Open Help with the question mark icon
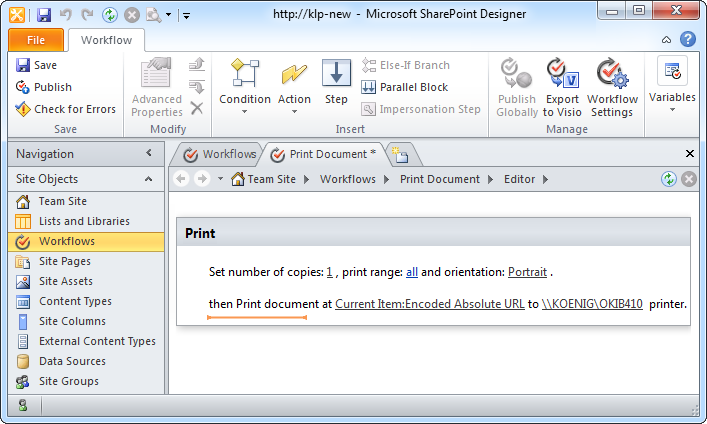 688,39
